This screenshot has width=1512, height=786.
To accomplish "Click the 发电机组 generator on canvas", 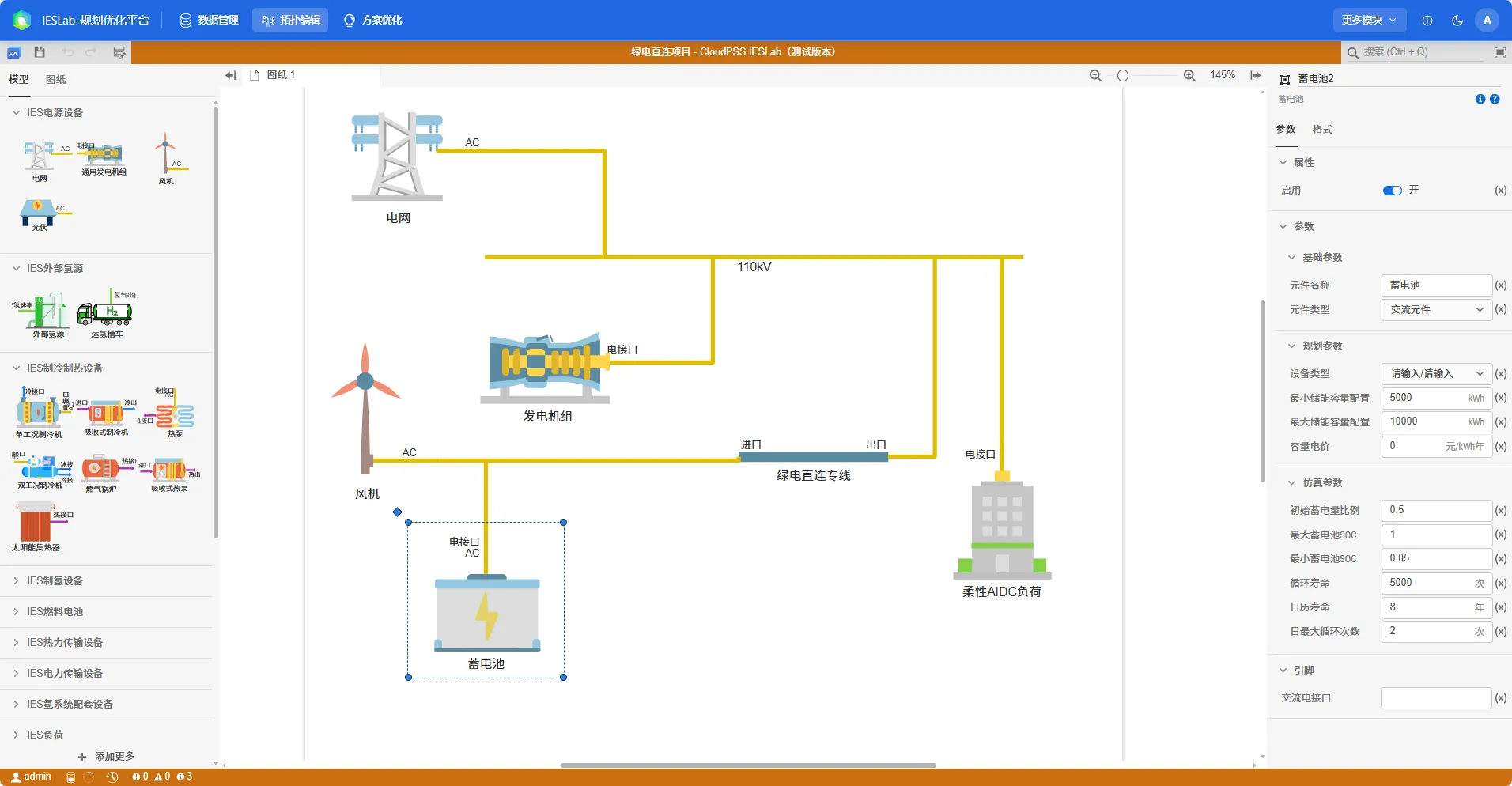I will pos(546,368).
